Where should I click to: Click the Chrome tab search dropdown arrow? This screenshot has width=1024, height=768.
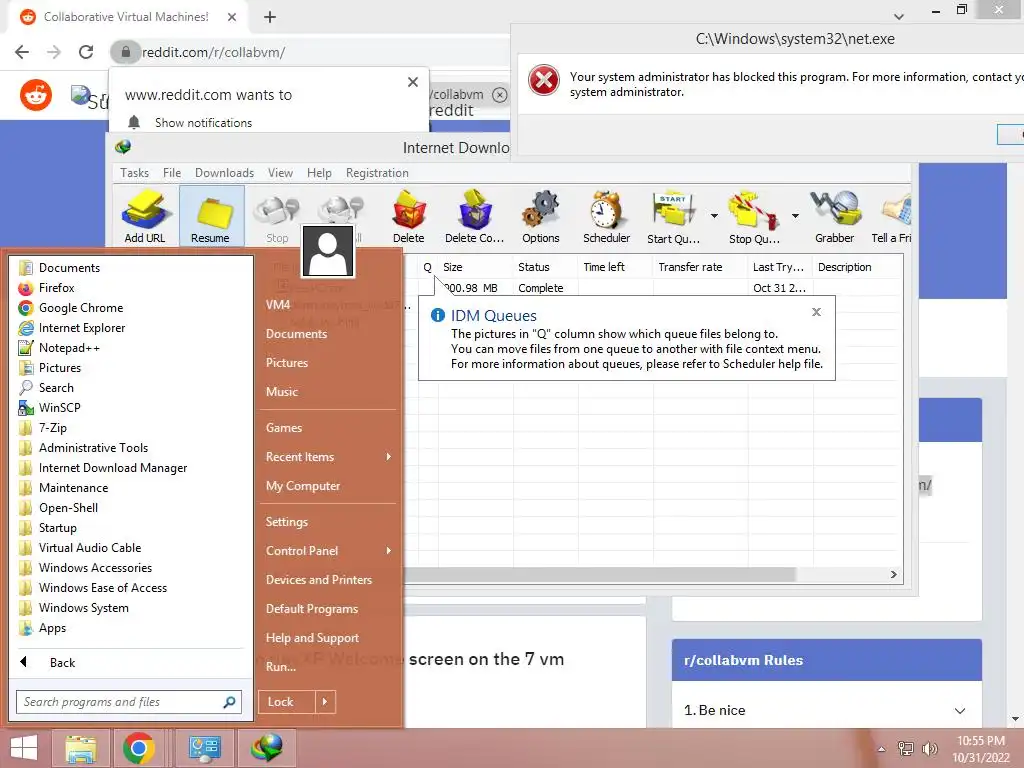click(899, 17)
